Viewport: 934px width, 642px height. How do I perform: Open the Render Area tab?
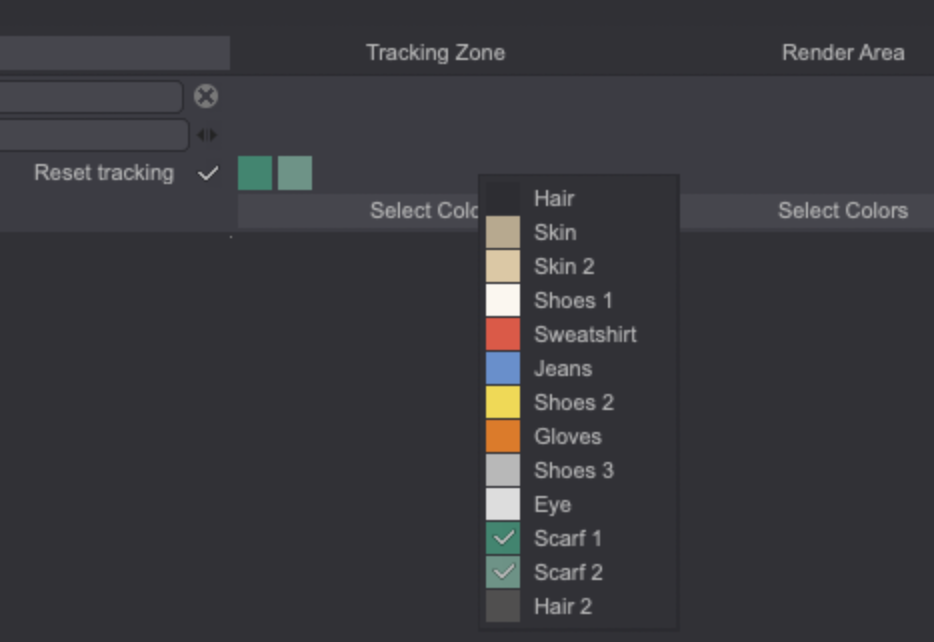pyautogui.click(x=843, y=52)
